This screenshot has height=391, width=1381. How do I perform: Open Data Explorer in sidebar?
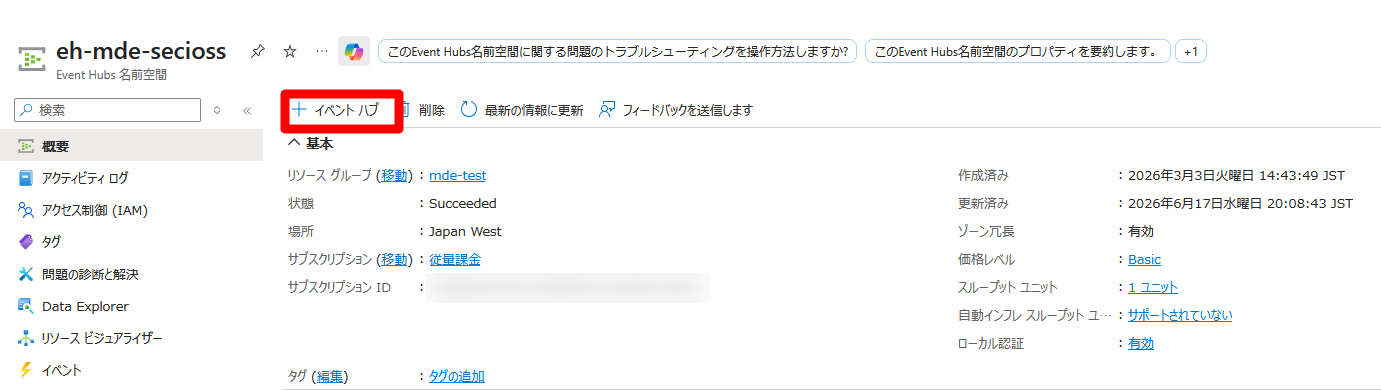[85, 306]
